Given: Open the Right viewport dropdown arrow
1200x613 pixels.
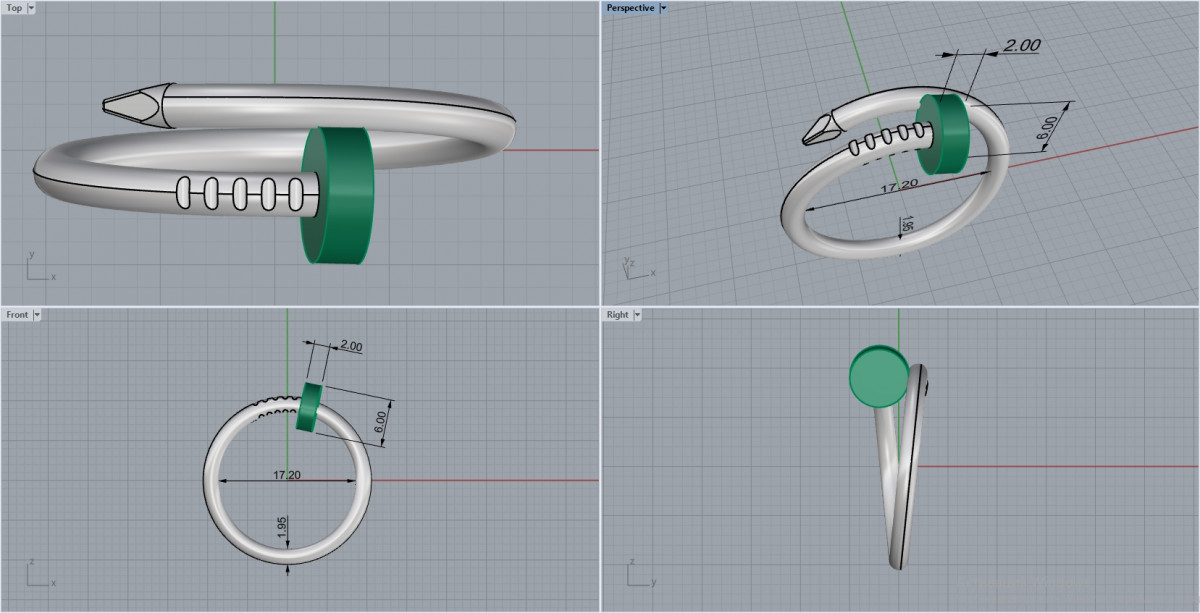Looking at the screenshot, I should click(636, 315).
